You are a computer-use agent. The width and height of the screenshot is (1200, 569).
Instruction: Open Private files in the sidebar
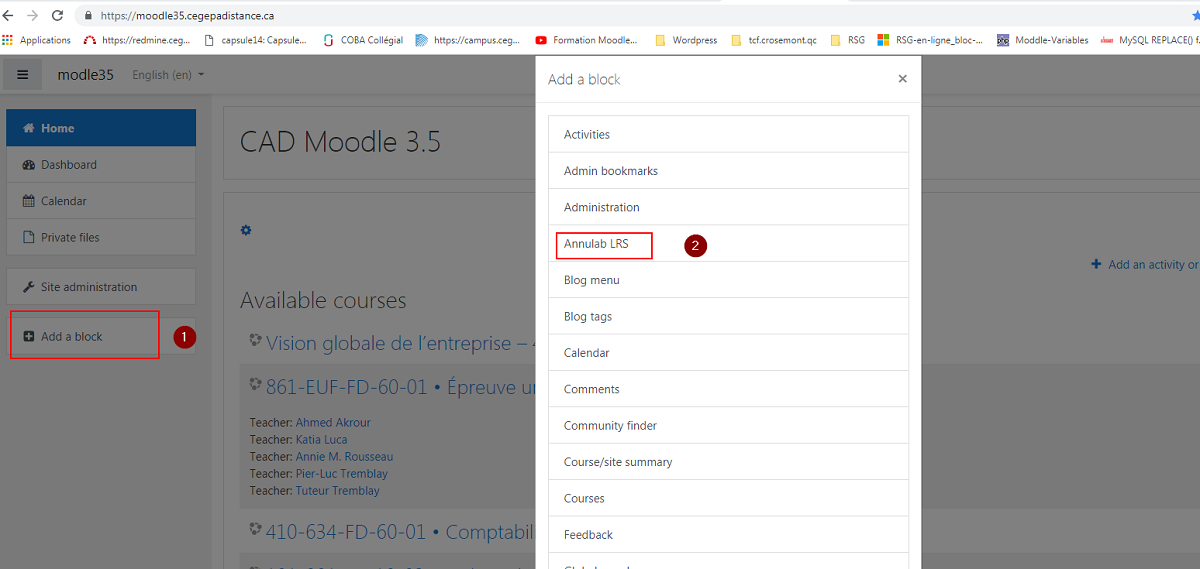tap(70, 238)
